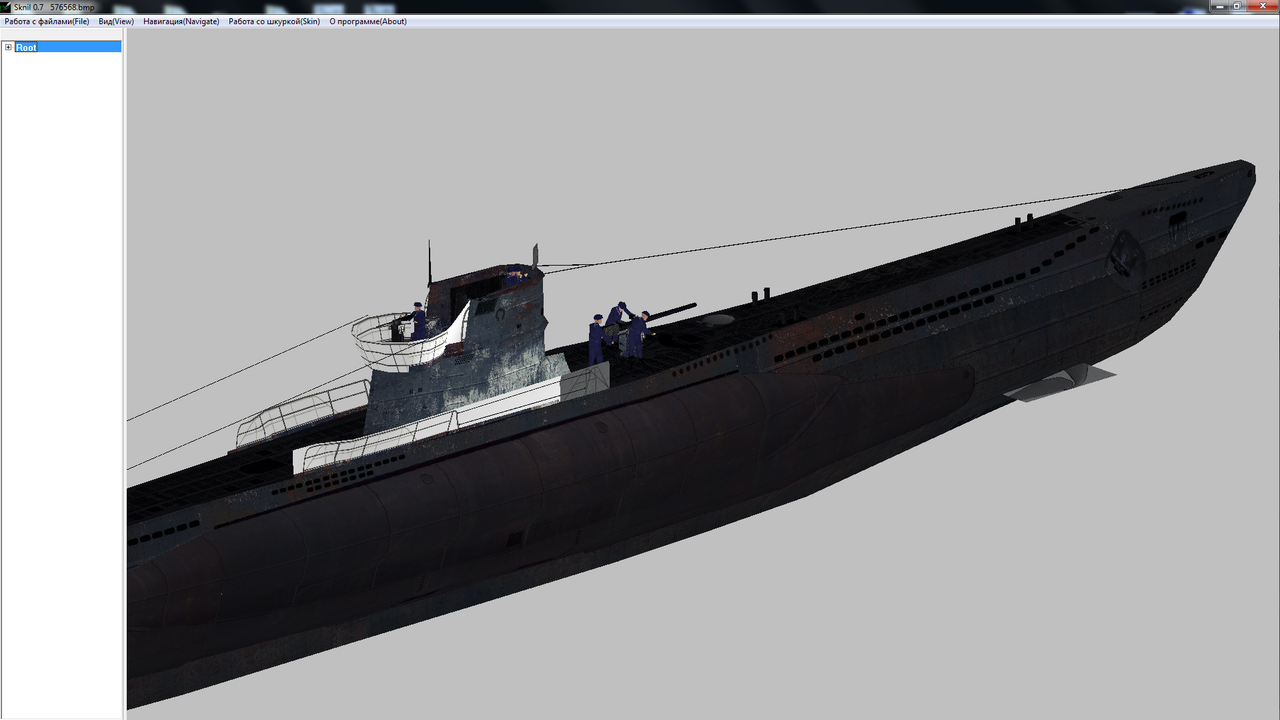Expand the Root tree node
This screenshot has height=720, width=1280.
click(x=8, y=47)
